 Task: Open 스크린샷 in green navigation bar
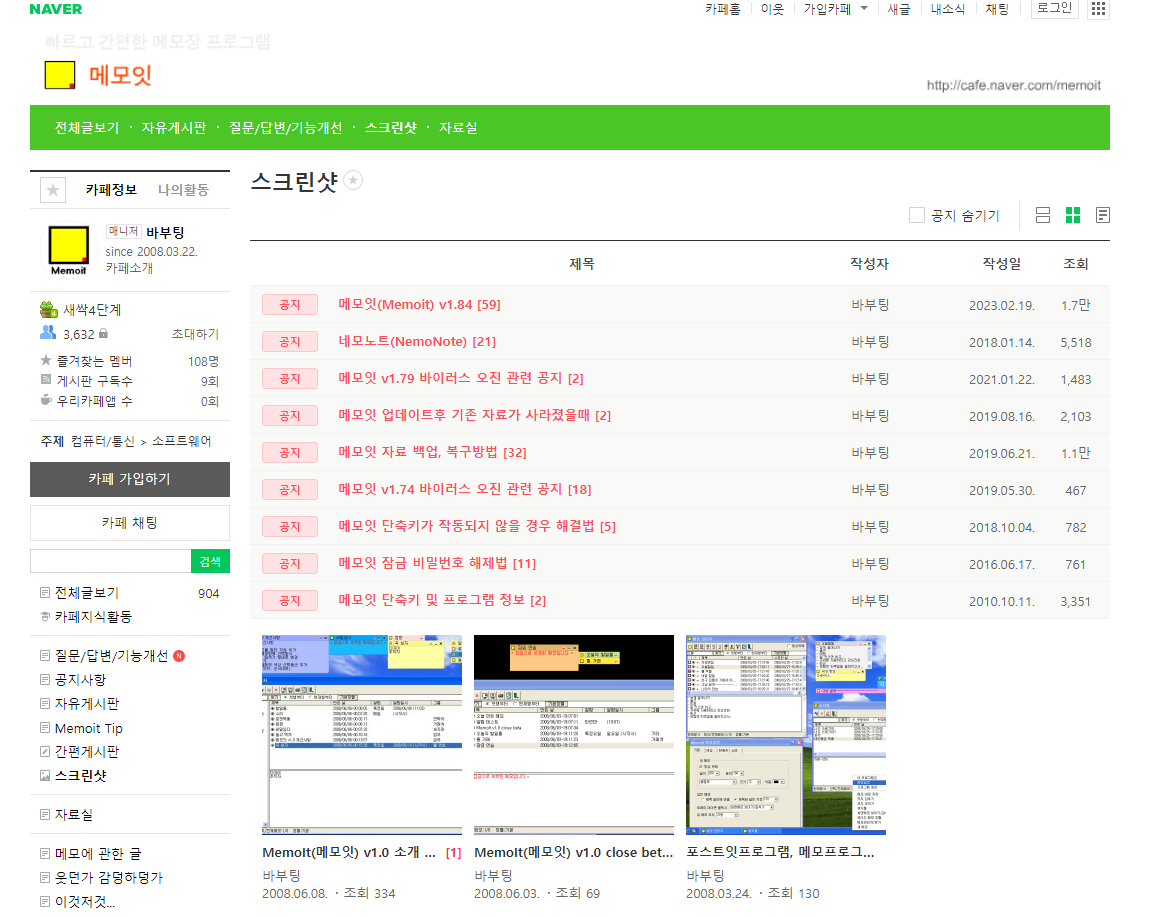[x=391, y=127]
